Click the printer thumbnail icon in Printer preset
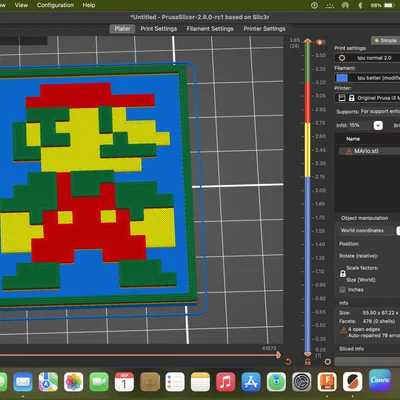This screenshot has width=400, height=400. coord(342,98)
